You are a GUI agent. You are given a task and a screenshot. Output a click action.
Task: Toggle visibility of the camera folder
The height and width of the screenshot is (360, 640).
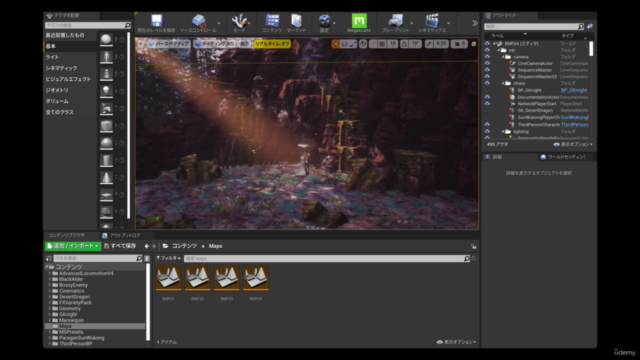pos(487,57)
